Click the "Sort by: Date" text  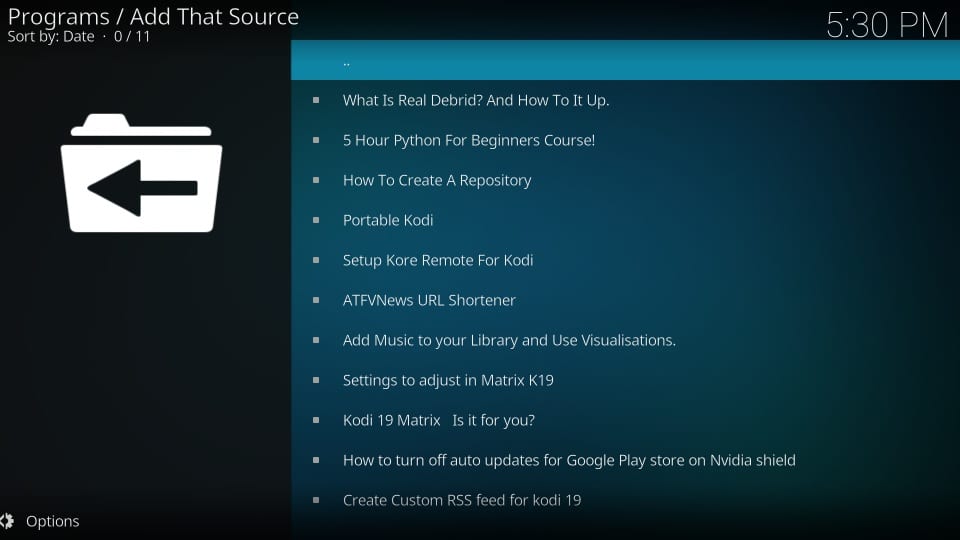[51, 37]
